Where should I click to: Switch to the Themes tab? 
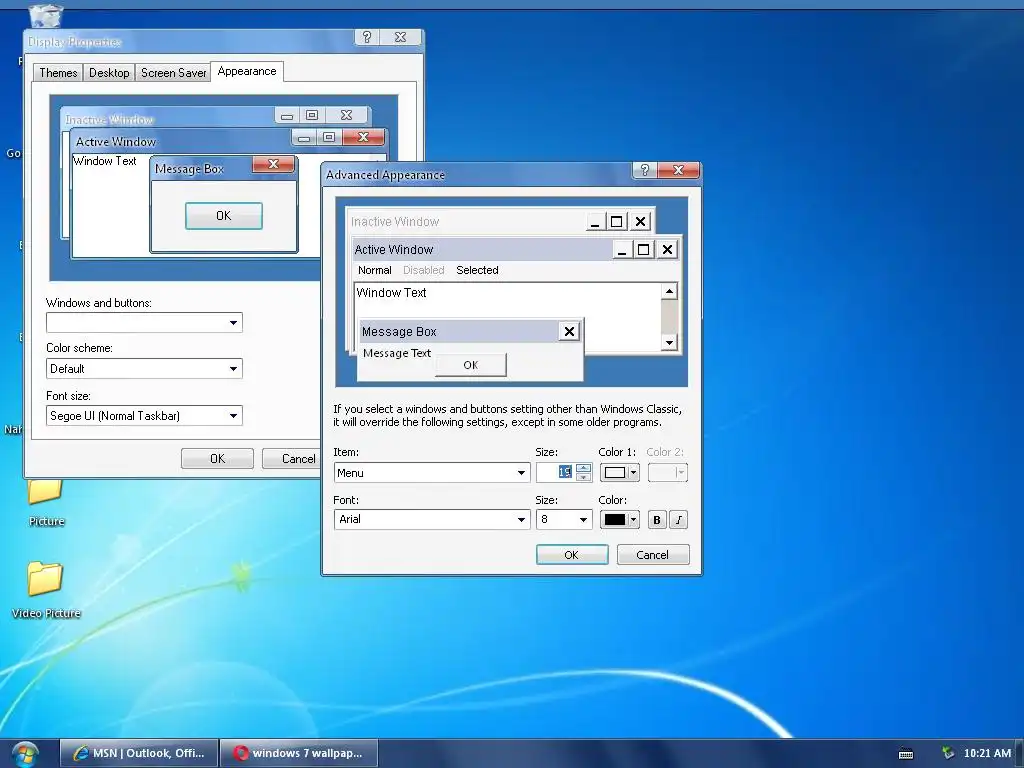click(58, 72)
